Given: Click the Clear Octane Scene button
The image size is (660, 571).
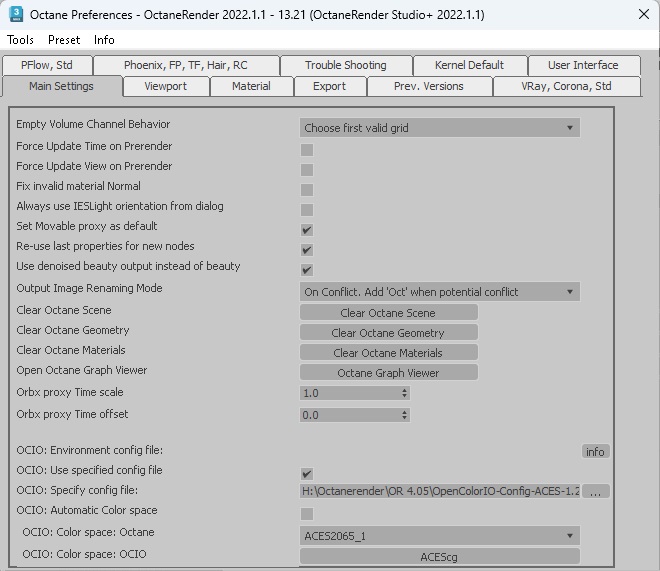Looking at the screenshot, I should click(389, 313).
